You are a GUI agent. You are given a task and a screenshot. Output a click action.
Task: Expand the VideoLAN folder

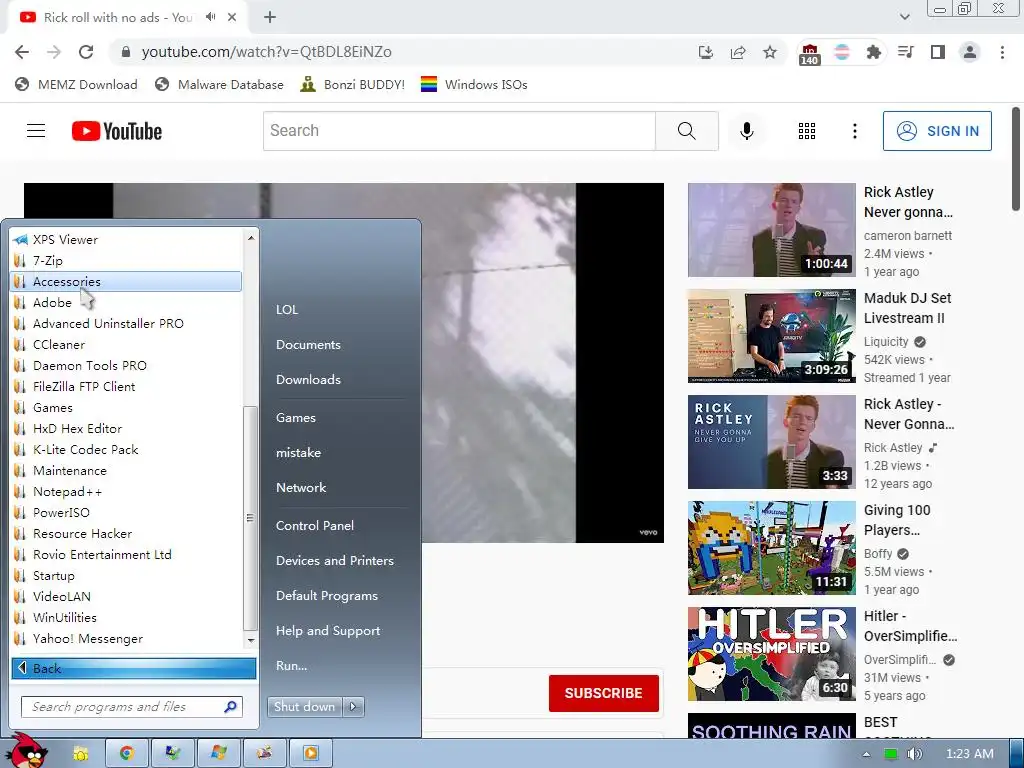tap(127, 596)
